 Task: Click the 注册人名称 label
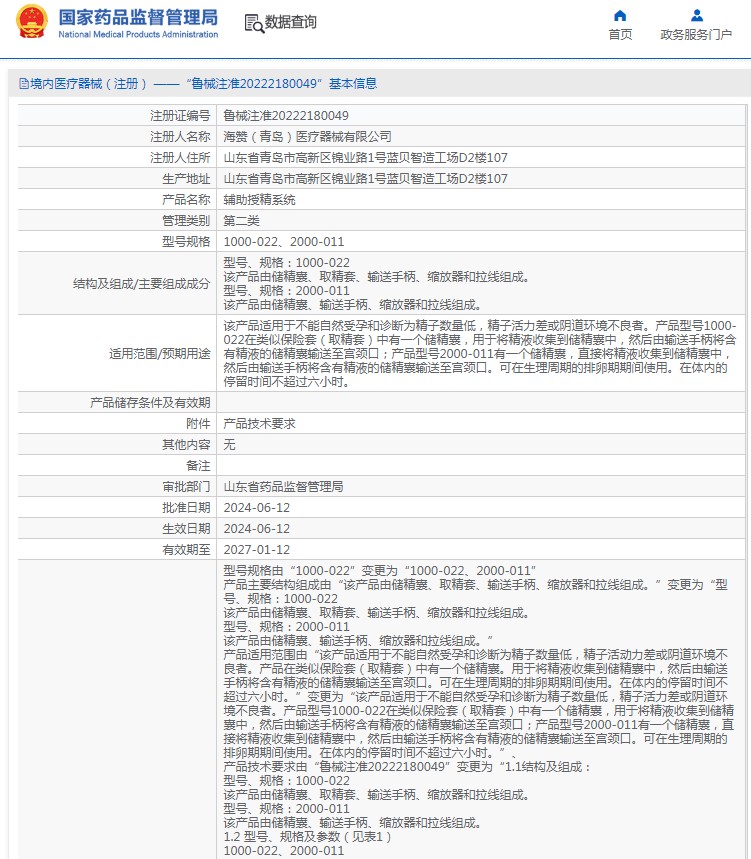[x=180, y=136]
